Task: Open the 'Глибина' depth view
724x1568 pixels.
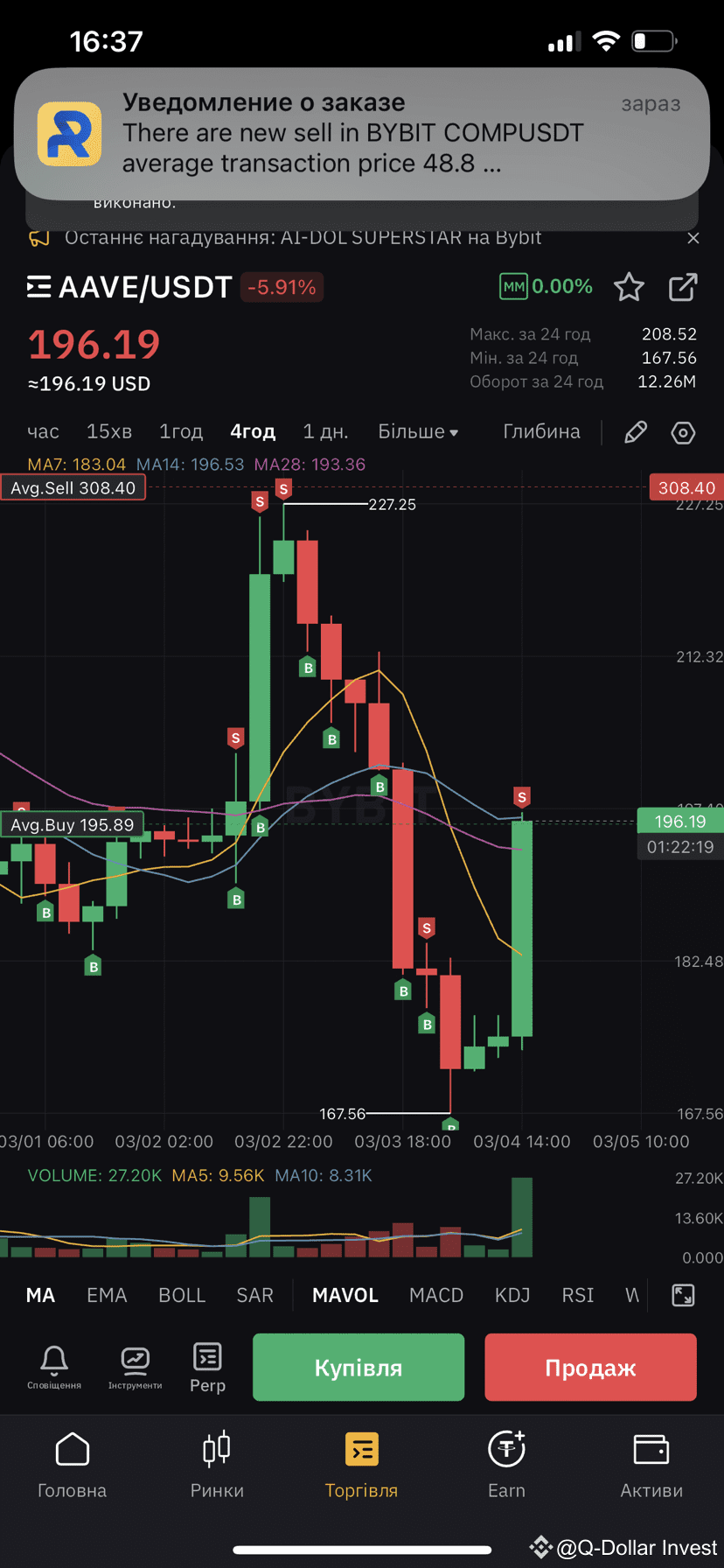Action: coord(541,431)
